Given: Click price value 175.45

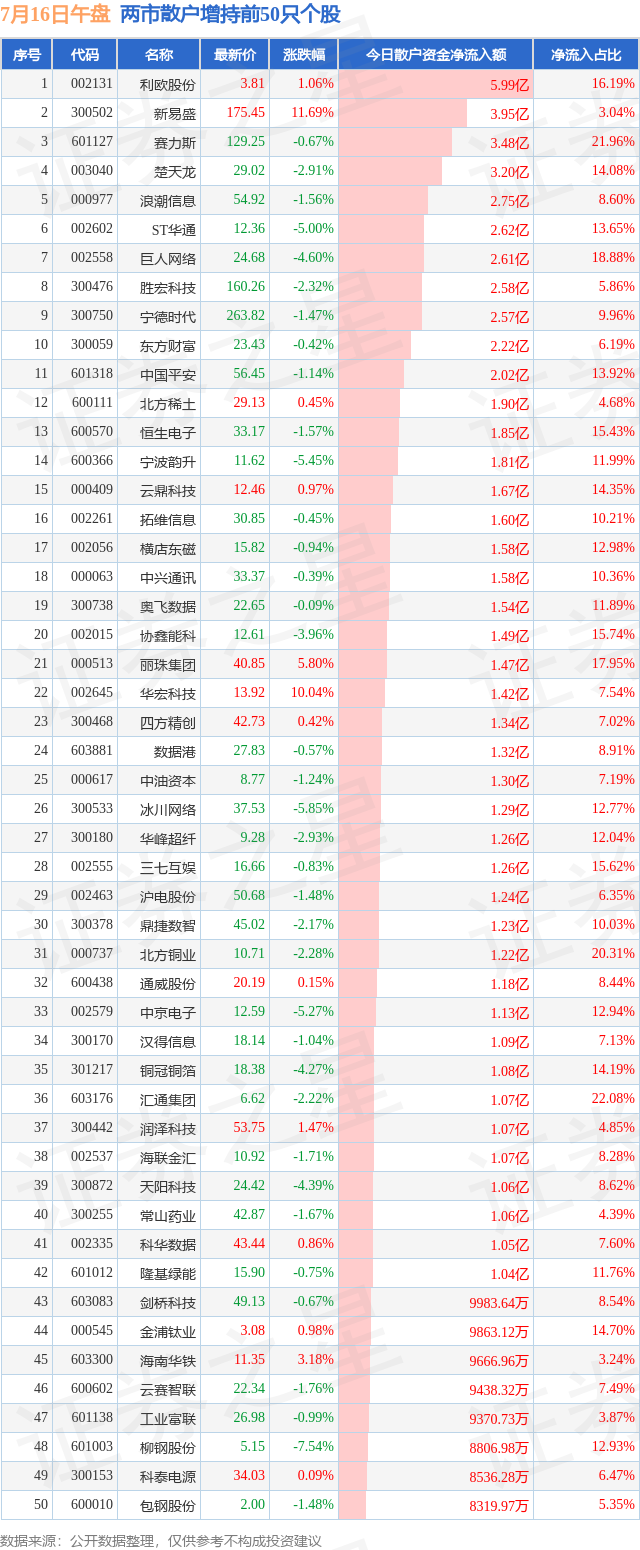Looking at the screenshot, I should [x=246, y=113].
